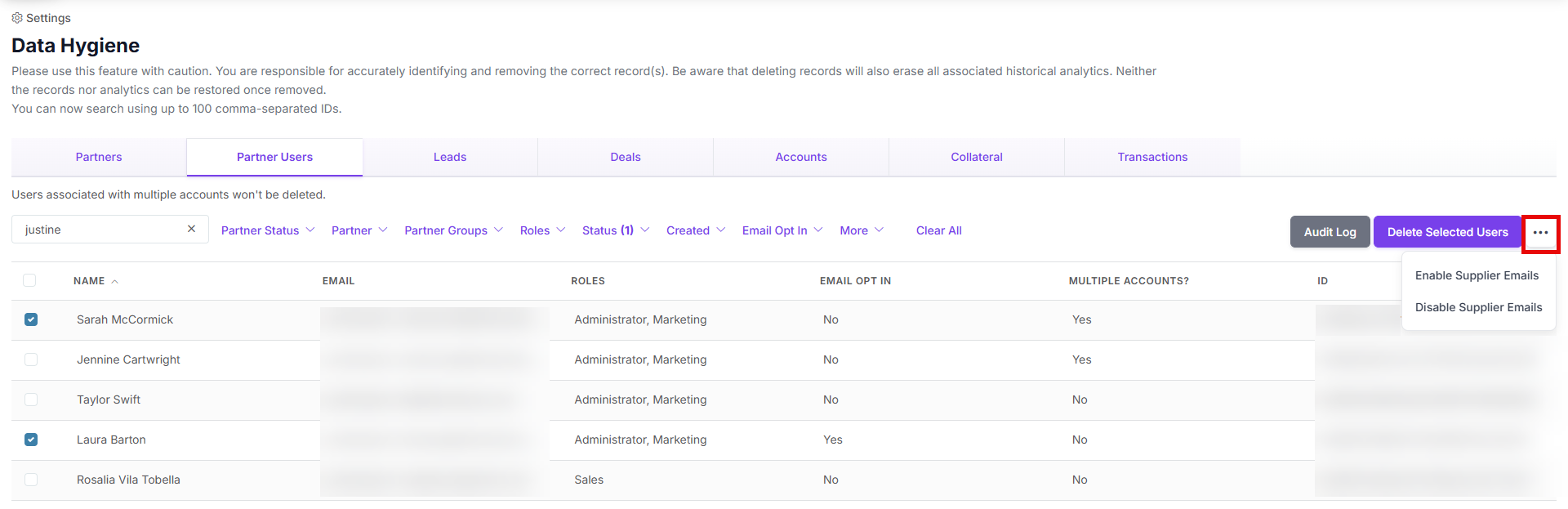This screenshot has width=1568, height=509.
Task: Expand the Status (1) filter dropdown
Action: pos(616,230)
